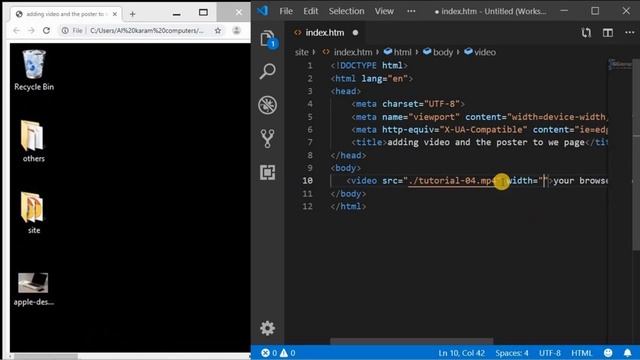The width and height of the screenshot is (640, 360).
Task: Click the unsaved dot on index.htm tab
Action: [355, 33]
